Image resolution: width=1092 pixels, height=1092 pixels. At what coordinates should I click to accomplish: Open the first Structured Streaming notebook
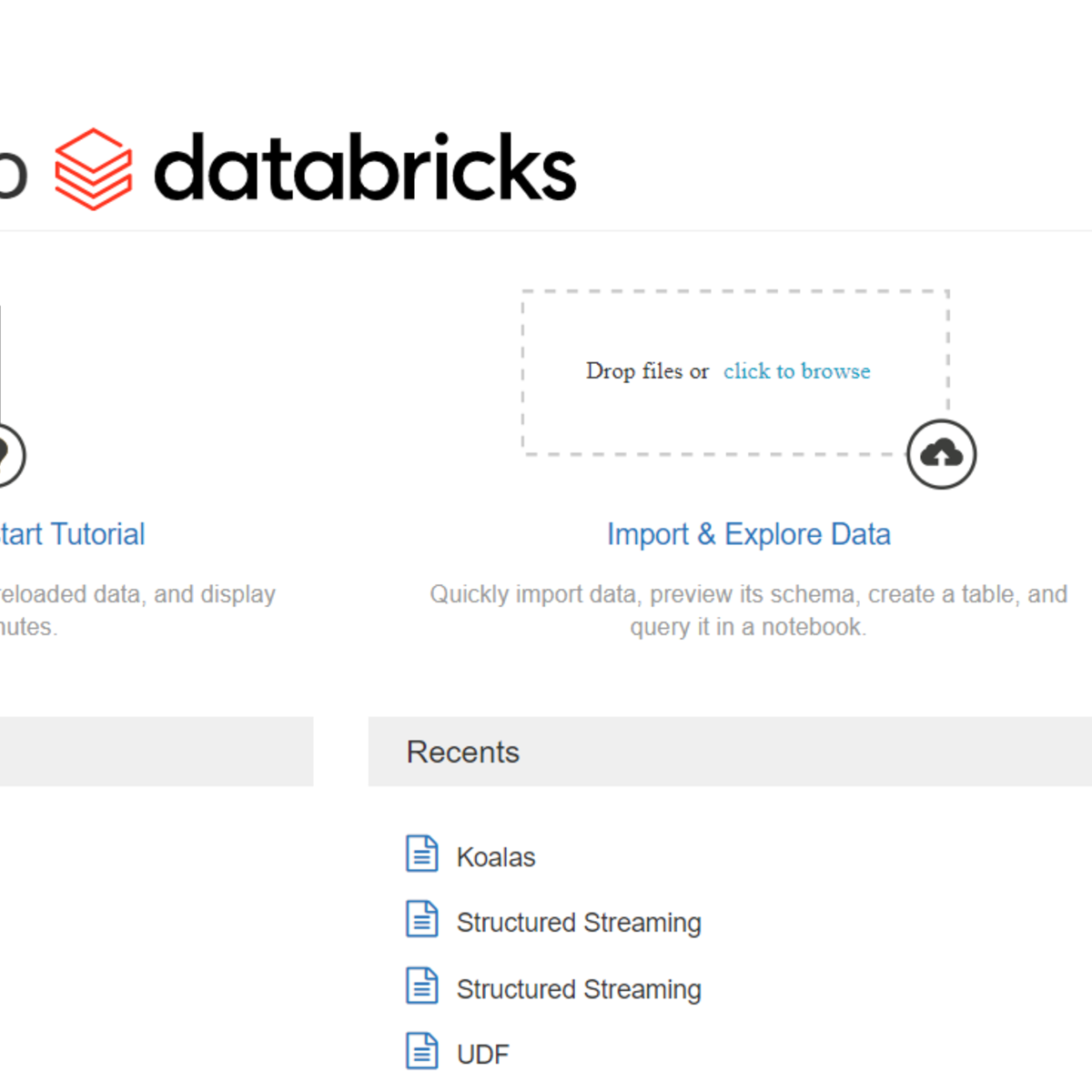(x=579, y=923)
